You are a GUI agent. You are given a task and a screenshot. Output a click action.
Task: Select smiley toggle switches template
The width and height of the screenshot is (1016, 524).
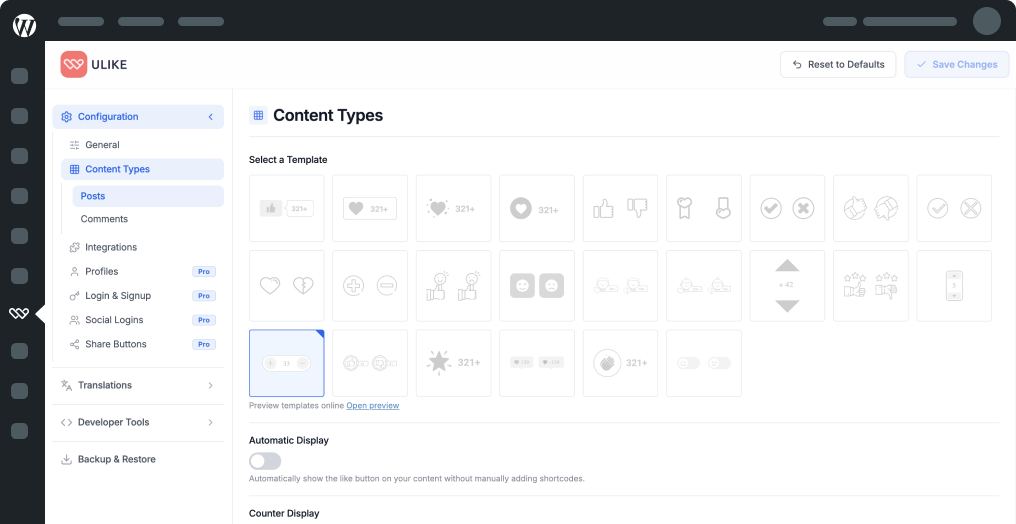click(704, 363)
